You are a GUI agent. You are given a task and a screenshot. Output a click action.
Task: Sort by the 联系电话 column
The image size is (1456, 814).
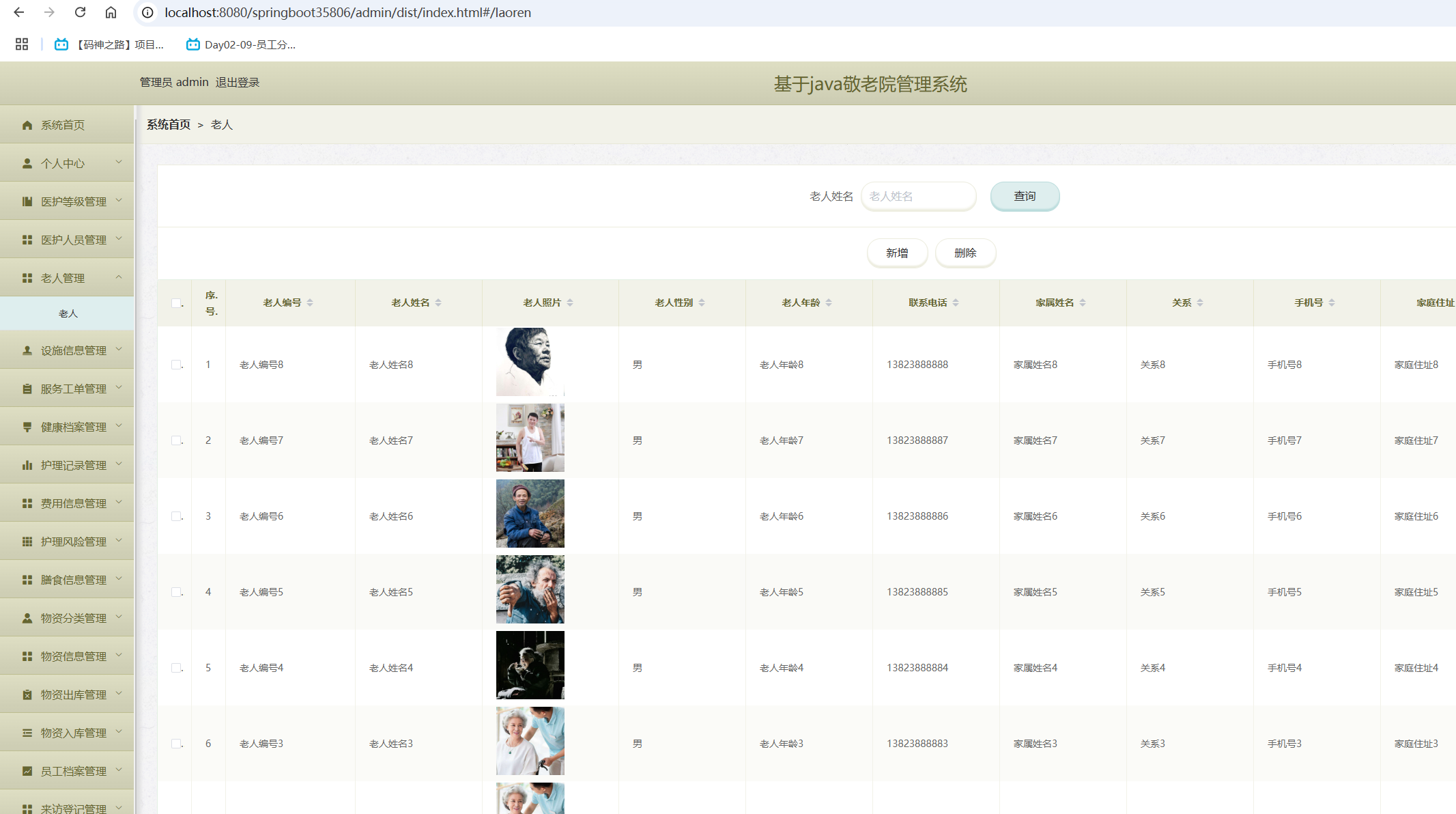pos(956,303)
